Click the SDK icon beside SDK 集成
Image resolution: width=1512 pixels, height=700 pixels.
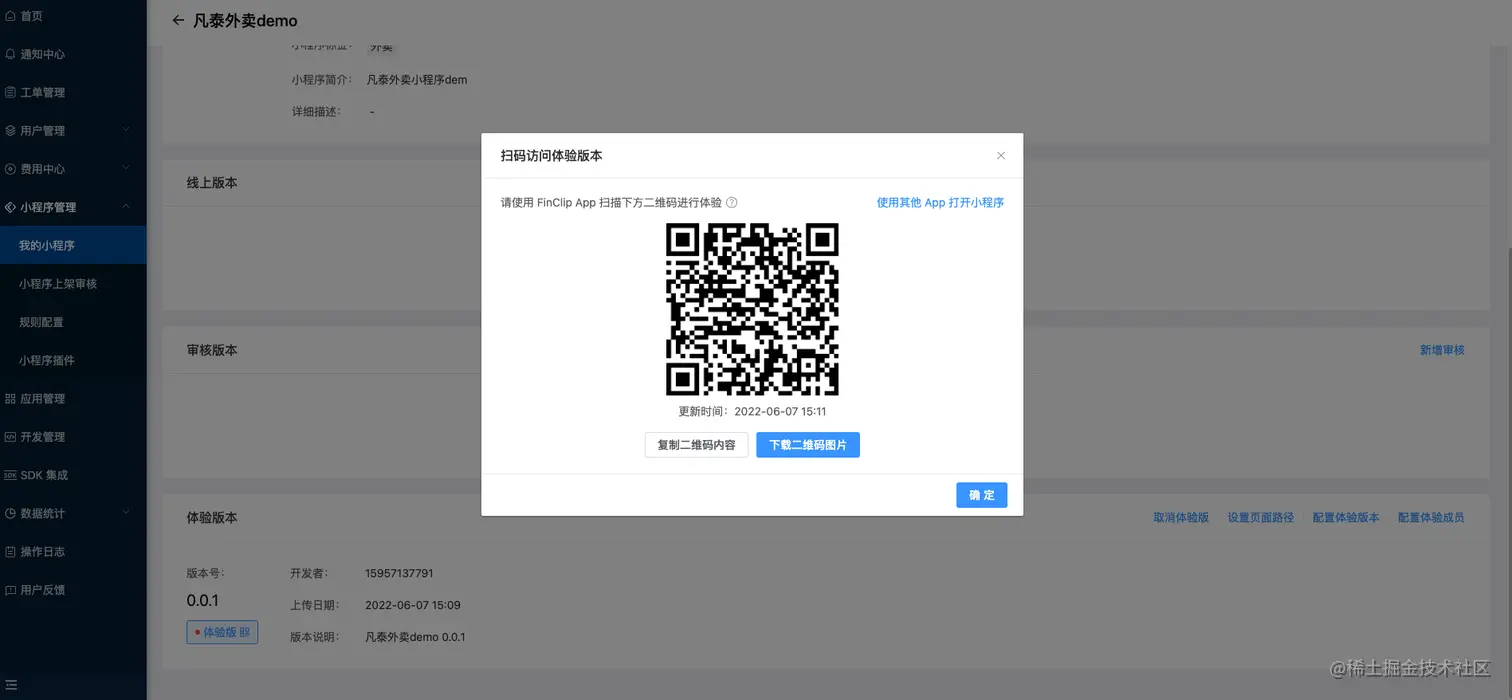(10, 475)
